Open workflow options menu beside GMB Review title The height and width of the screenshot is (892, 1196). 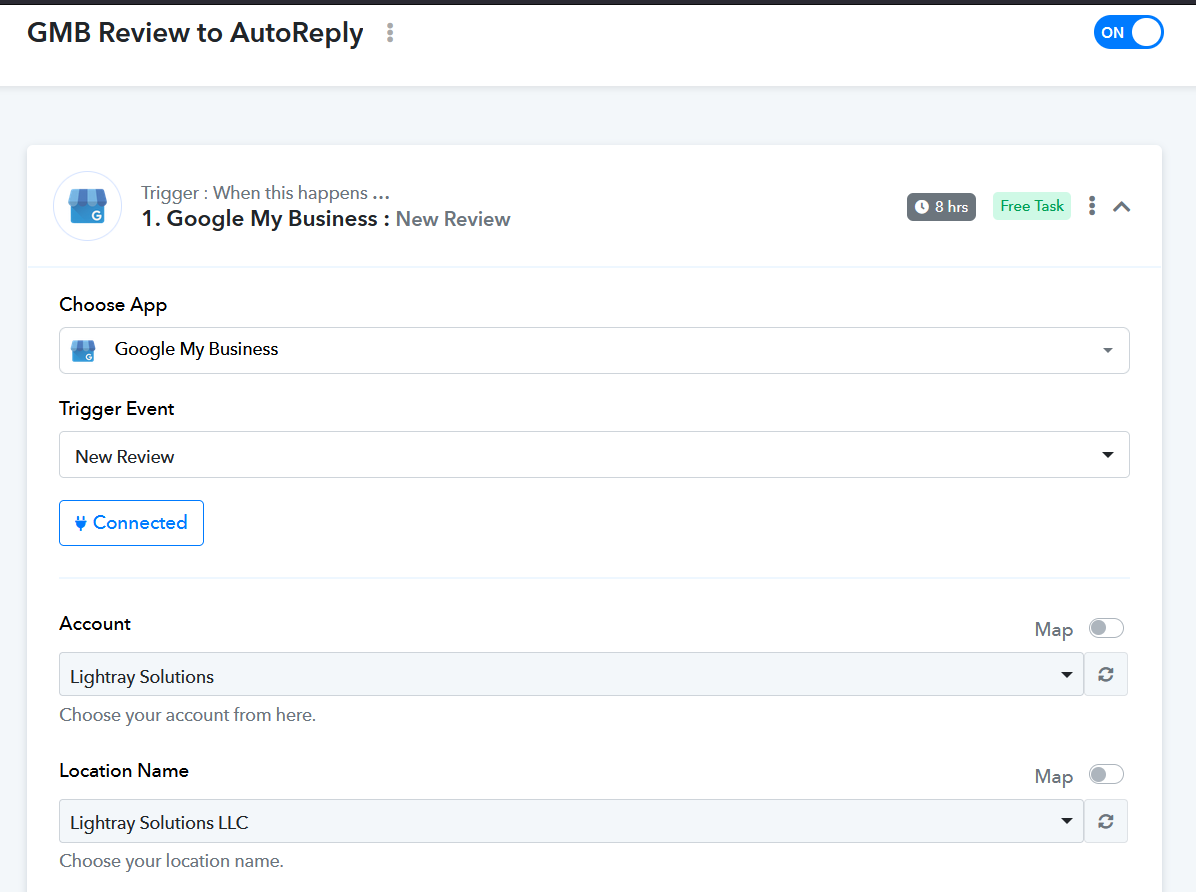pyautogui.click(x=390, y=33)
